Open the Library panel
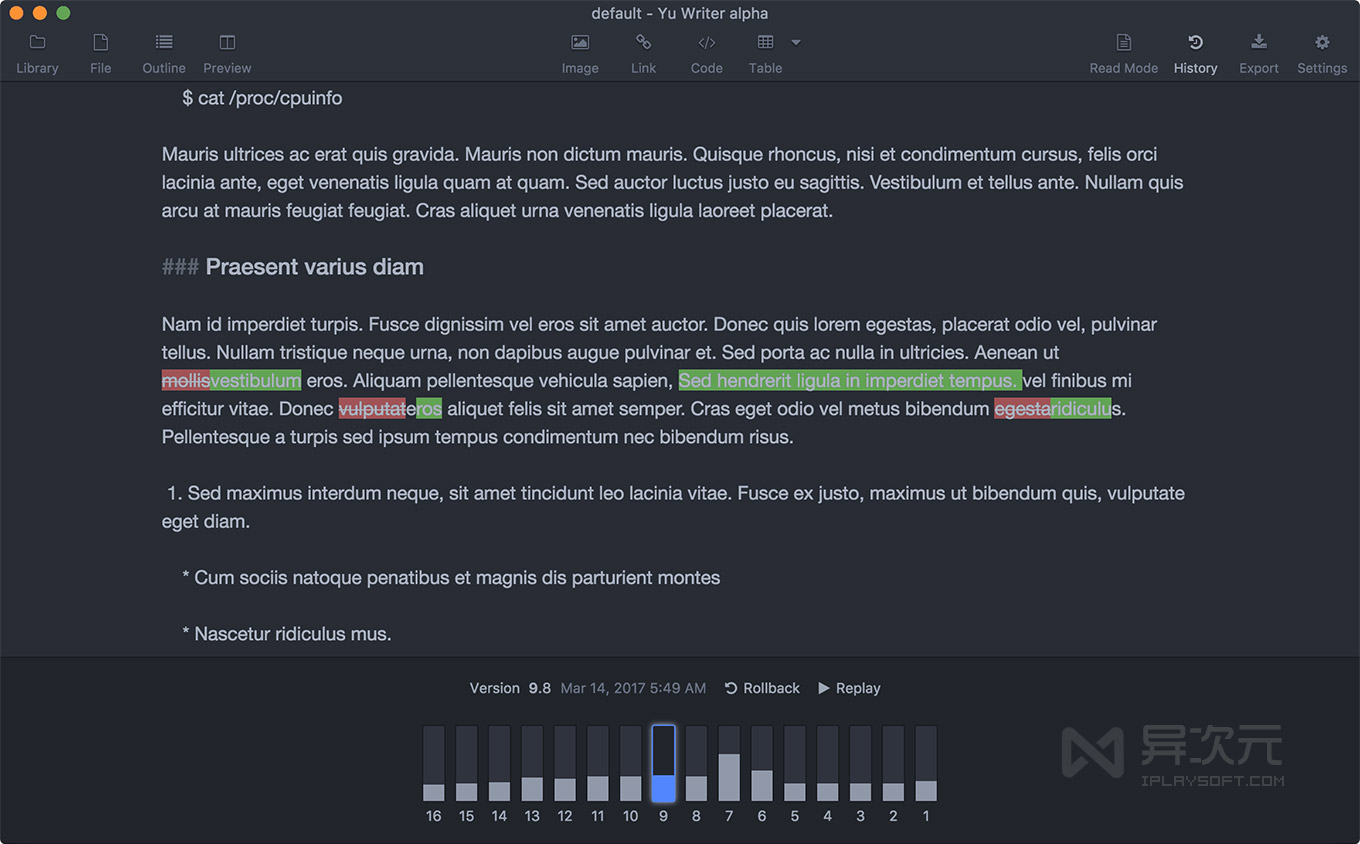 tap(37, 52)
